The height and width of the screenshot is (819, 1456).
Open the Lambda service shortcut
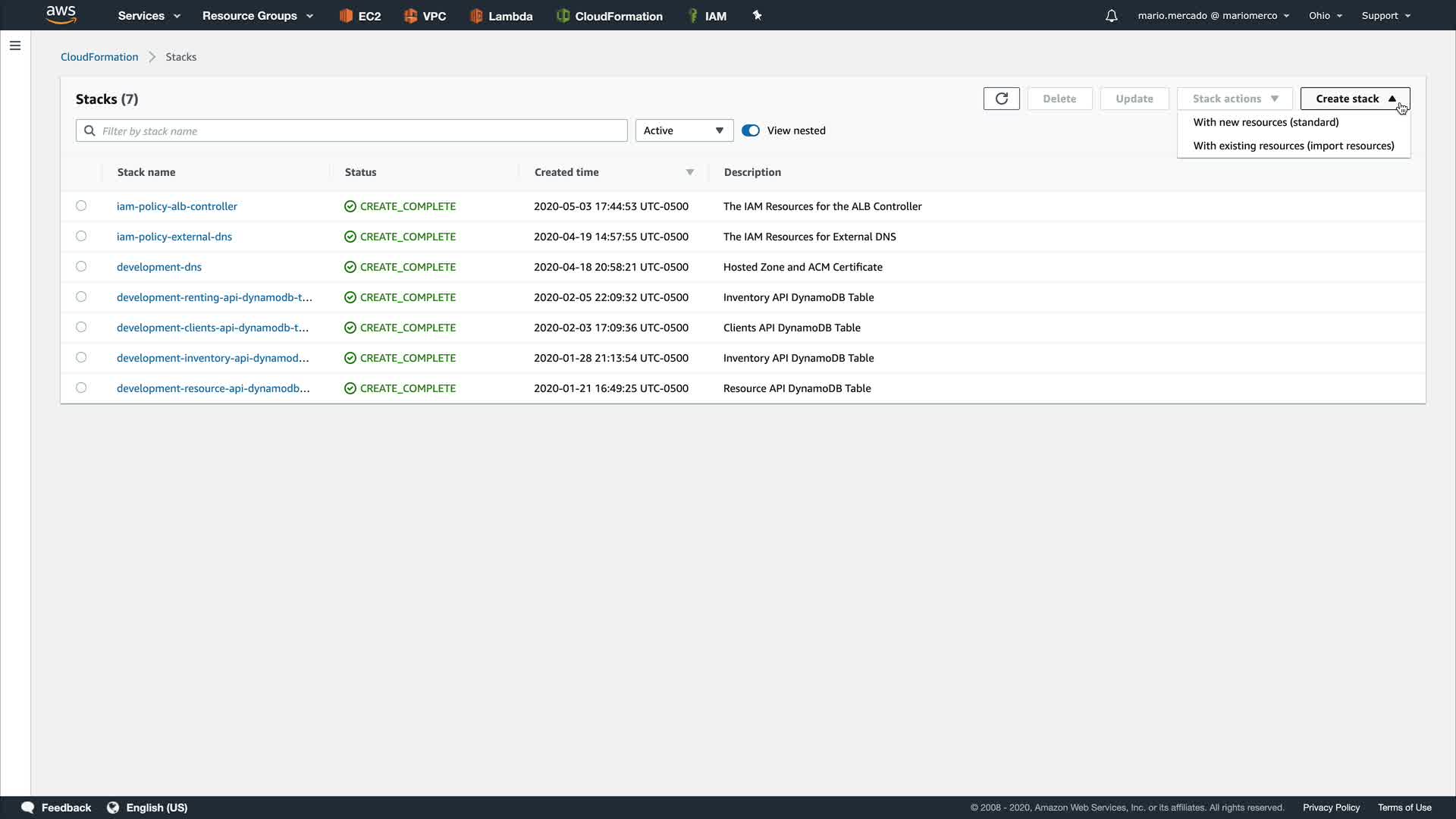coord(500,16)
